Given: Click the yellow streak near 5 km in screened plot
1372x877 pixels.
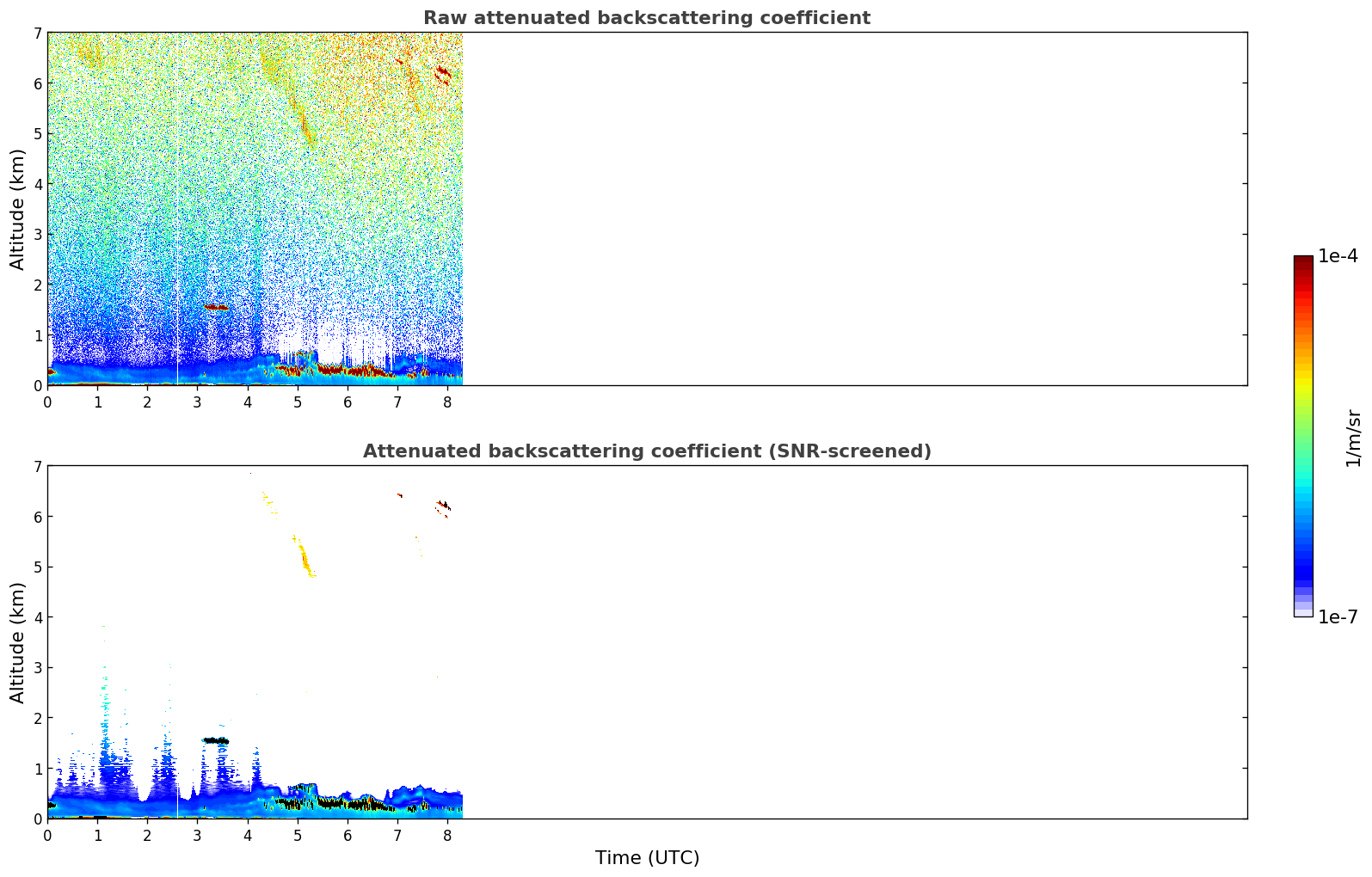Looking at the screenshot, I should coord(305,560).
